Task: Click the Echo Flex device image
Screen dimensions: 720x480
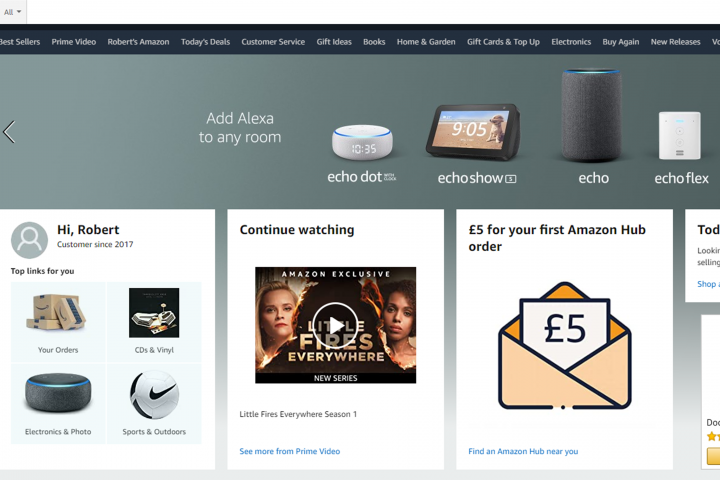Action: pos(680,136)
